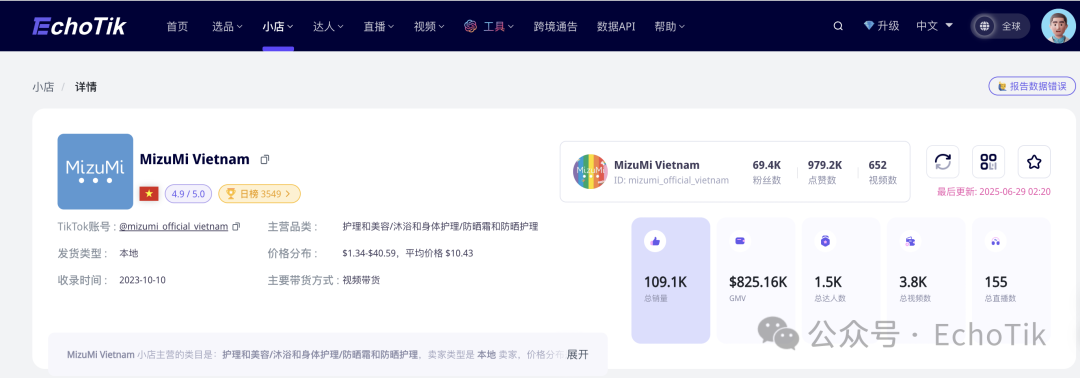Open the 视频 dropdown menu
This screenshot has height=378, width=1080.
[429, 27]
